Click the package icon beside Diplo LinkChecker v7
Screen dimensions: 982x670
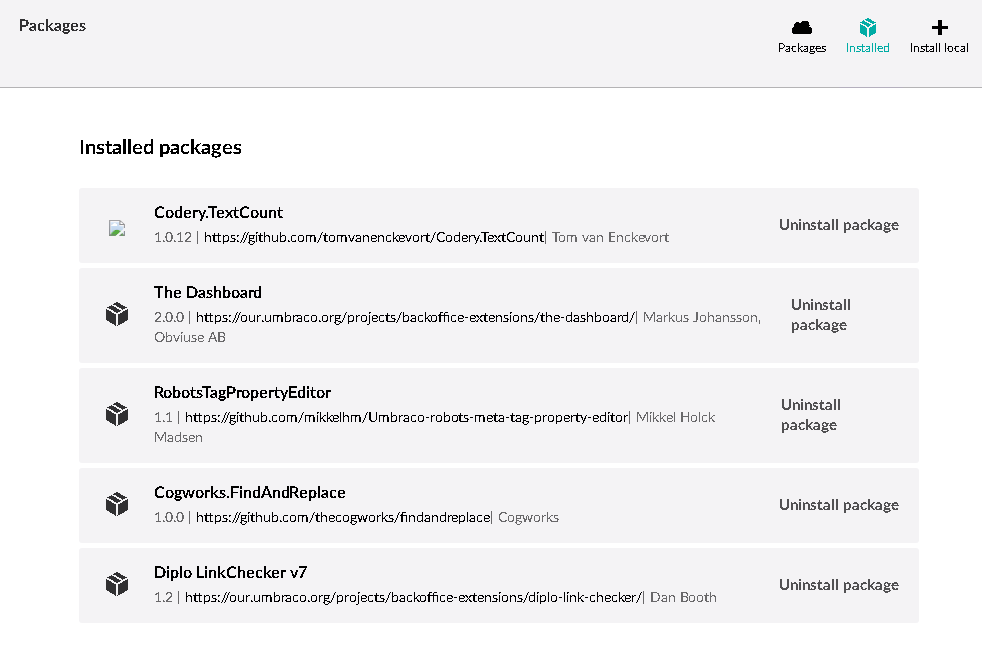tap(117, 584)
